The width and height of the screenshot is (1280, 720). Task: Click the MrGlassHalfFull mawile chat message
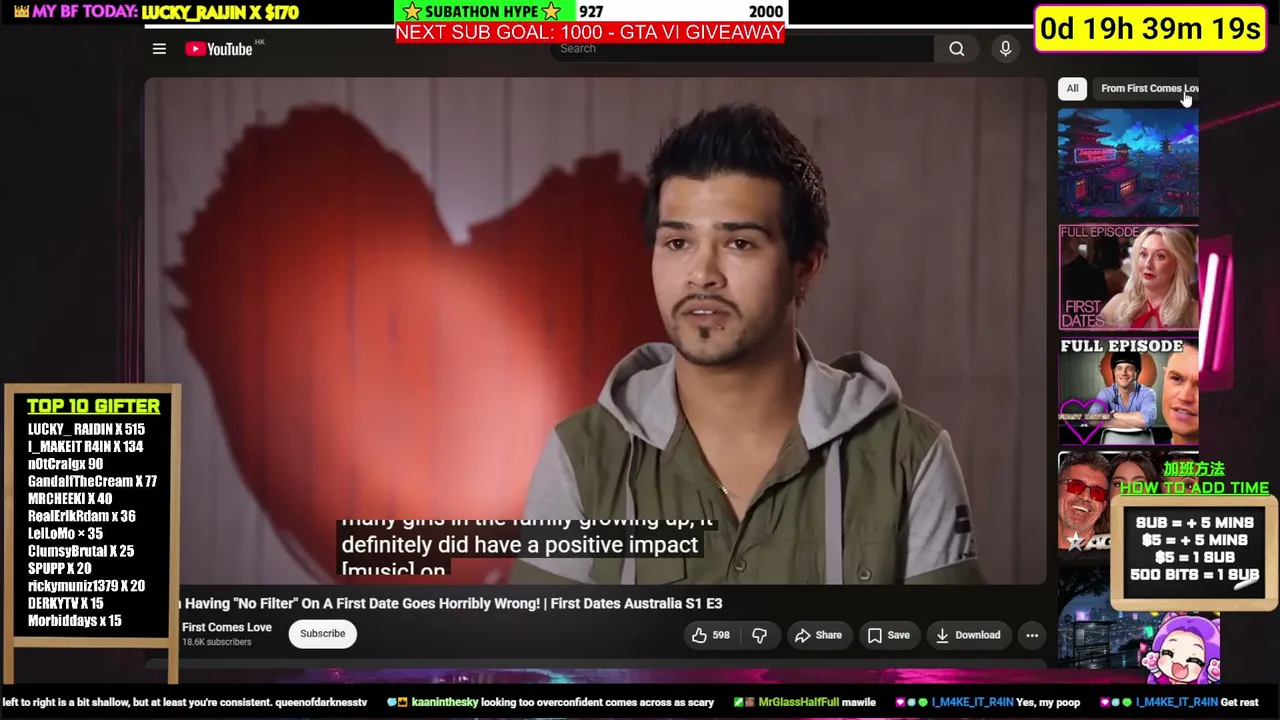pos(804,702)
